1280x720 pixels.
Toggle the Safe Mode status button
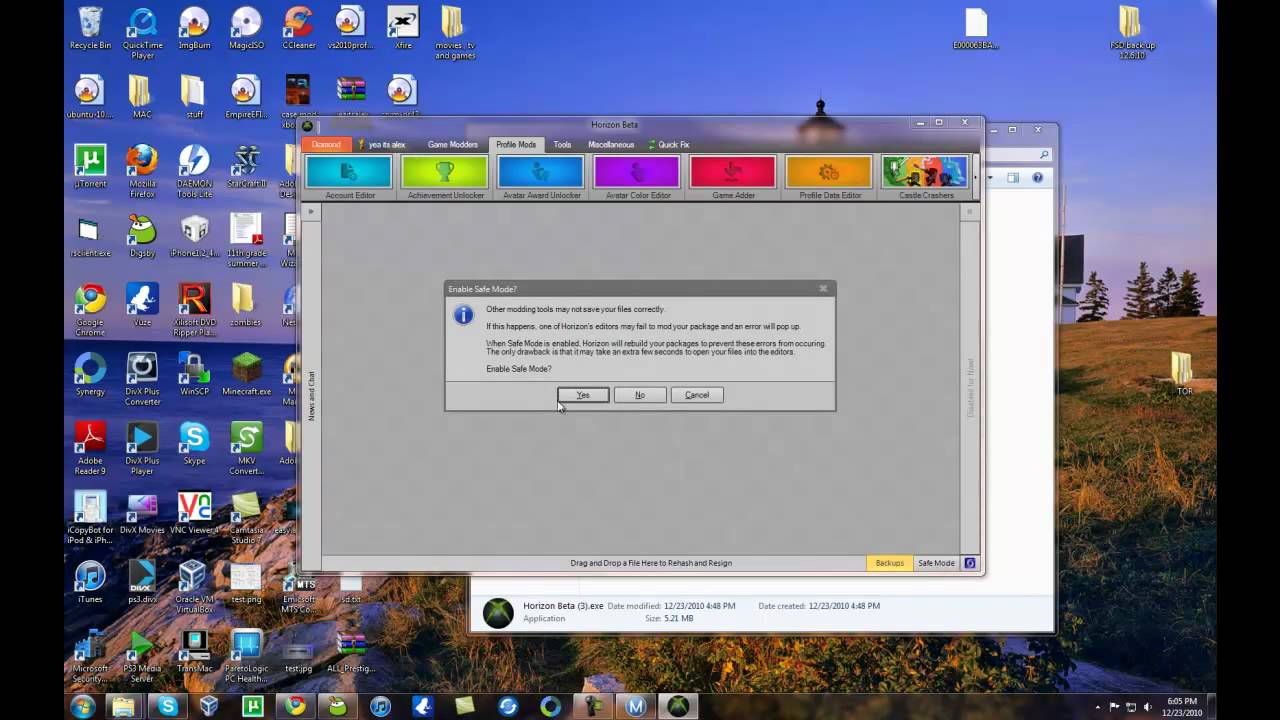(936, 563)
